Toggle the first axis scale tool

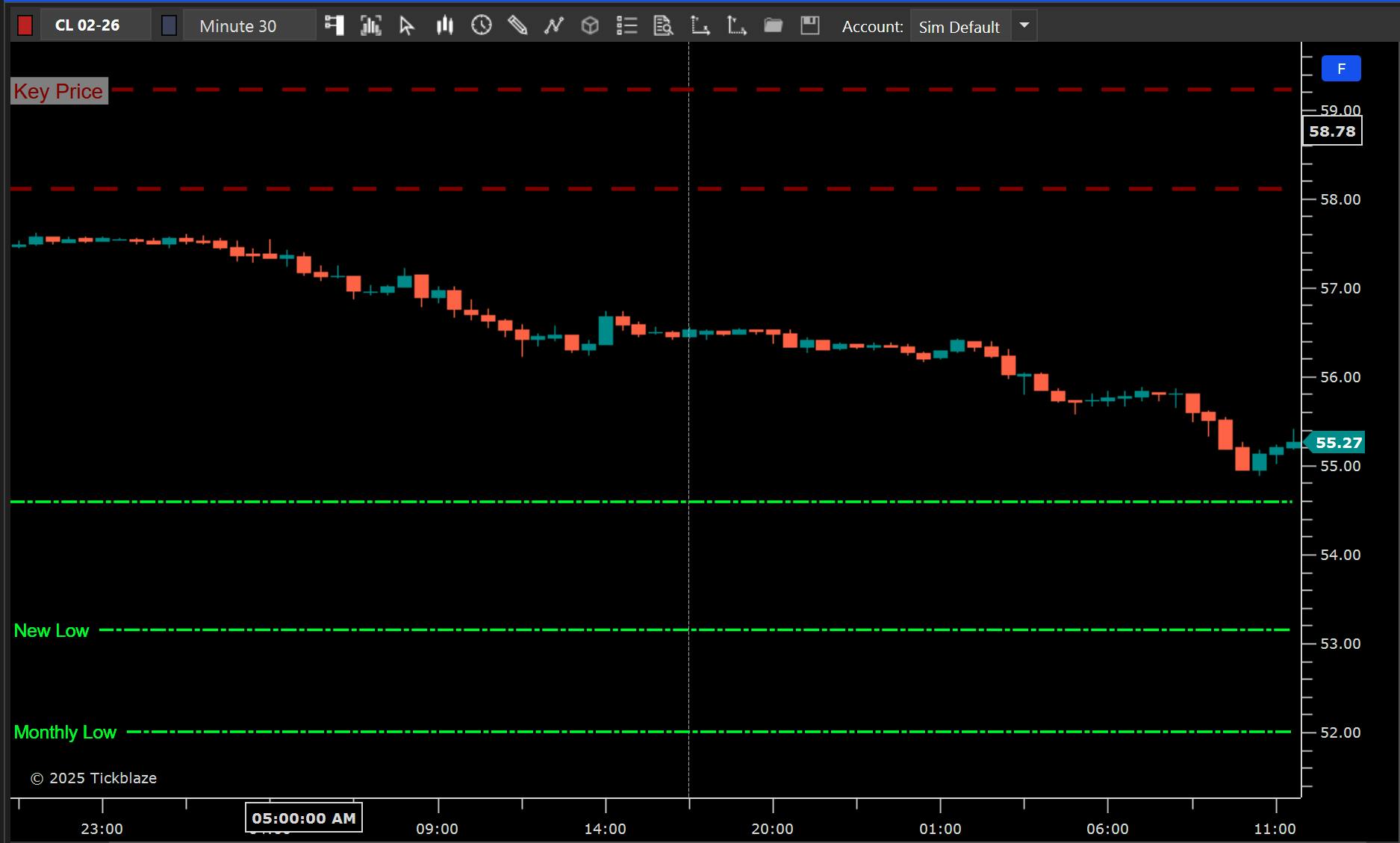click(x=700, y=25)
